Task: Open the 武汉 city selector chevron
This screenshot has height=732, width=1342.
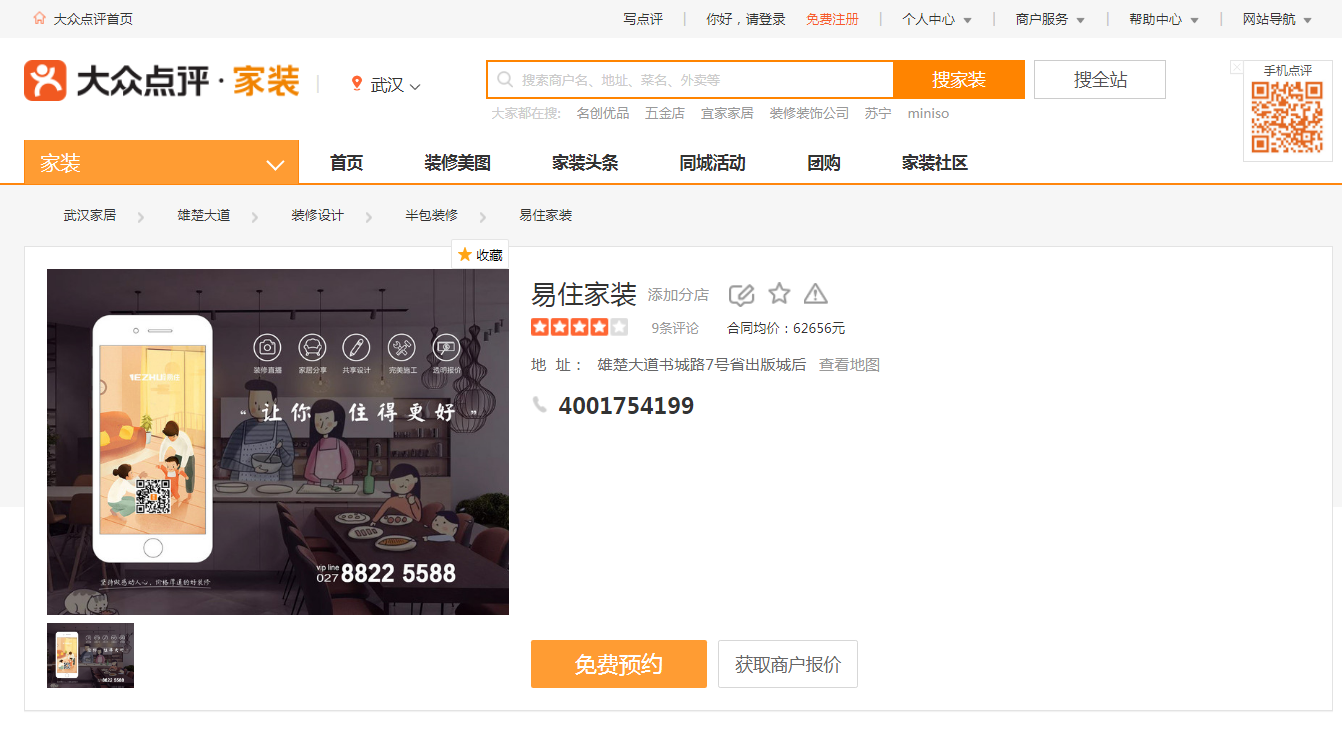Action: point(415,87)
